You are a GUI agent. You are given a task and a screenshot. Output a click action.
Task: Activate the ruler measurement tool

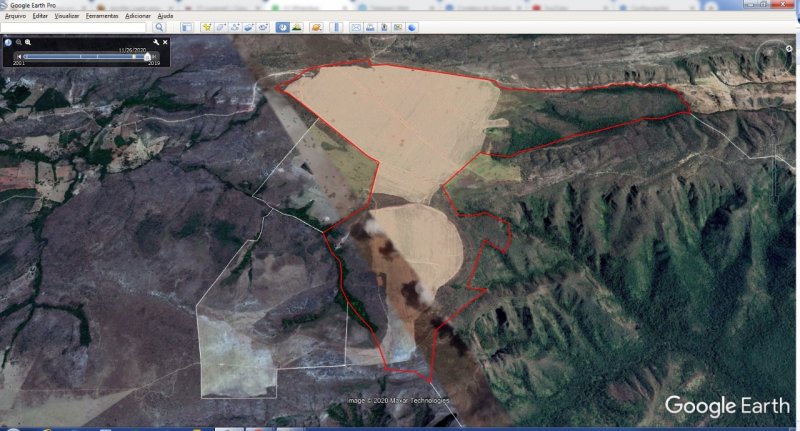334,27
